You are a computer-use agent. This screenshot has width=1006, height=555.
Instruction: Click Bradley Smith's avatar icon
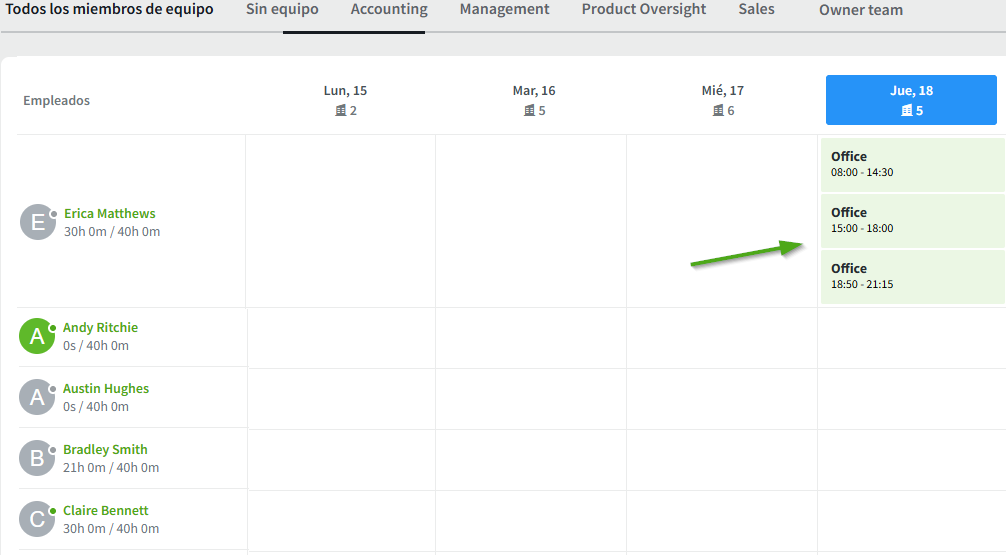click(x=37, y=458)
